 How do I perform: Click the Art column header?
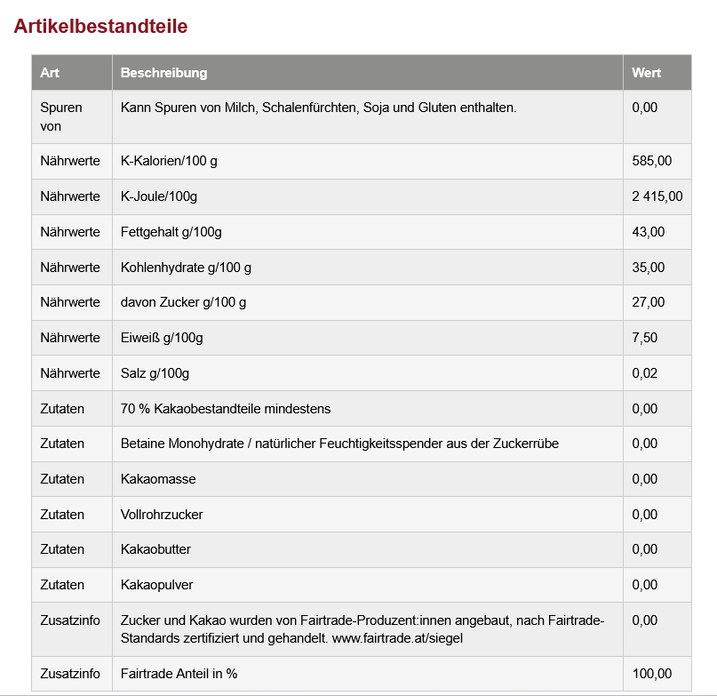[50, 73]
